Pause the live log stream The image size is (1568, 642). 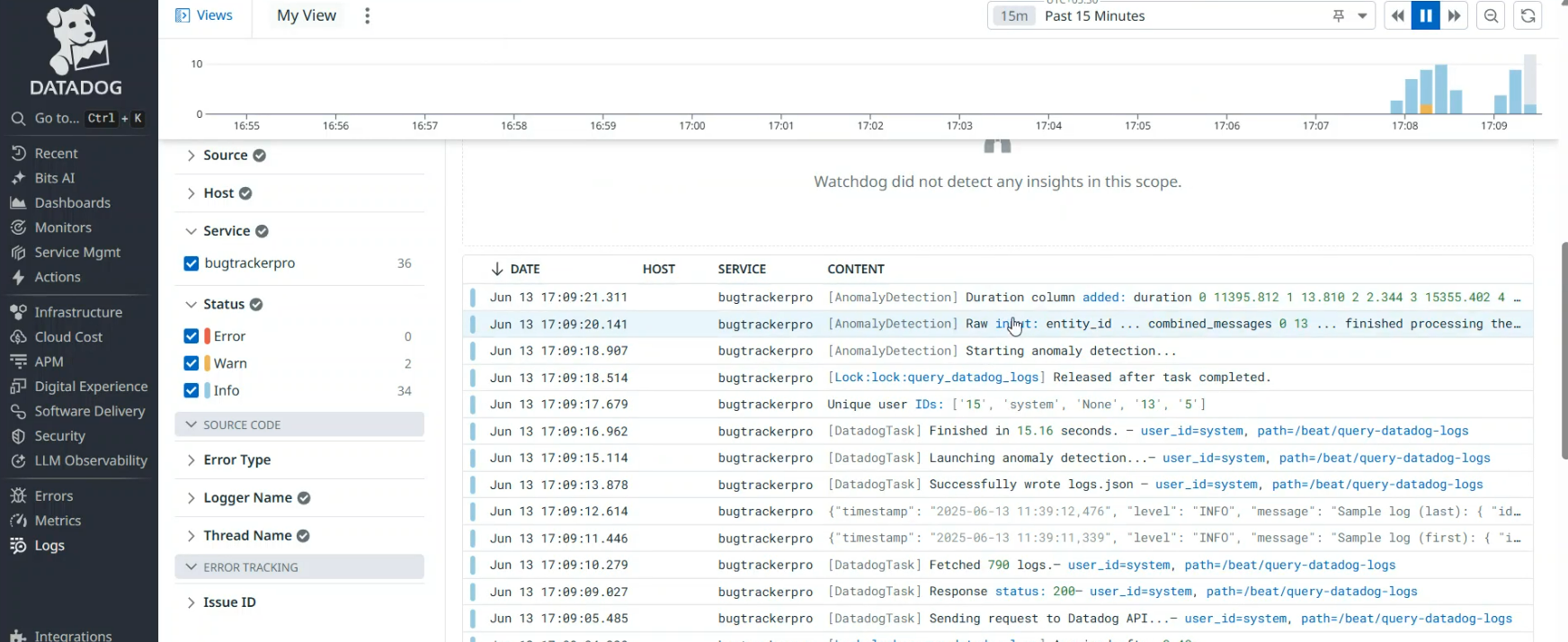pos(1426,16)
